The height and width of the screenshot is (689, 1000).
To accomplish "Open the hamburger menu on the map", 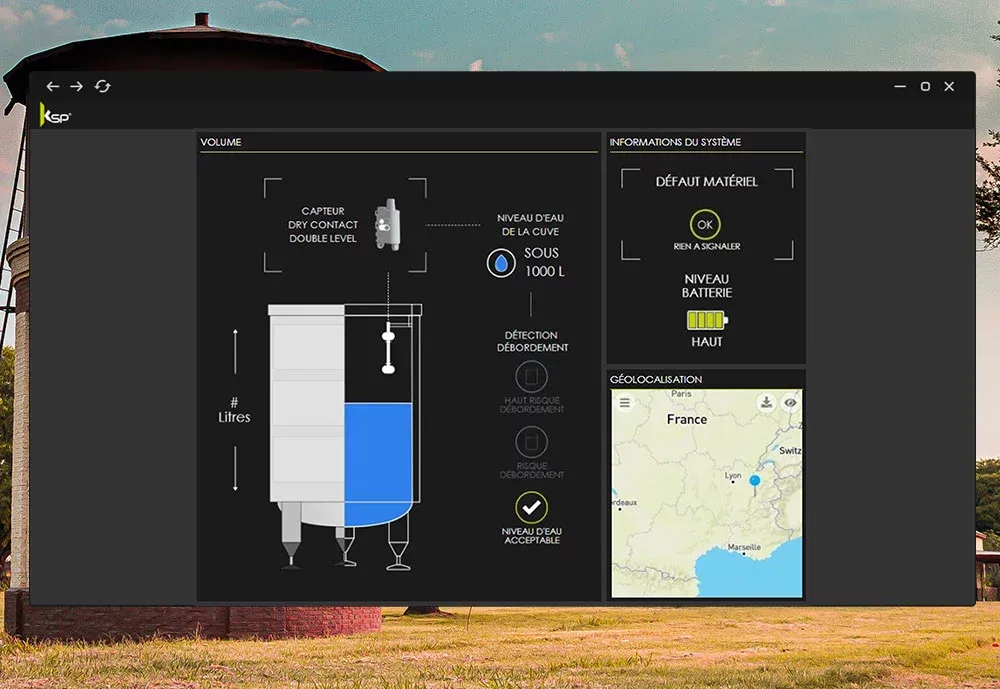I will coord(625,403).
